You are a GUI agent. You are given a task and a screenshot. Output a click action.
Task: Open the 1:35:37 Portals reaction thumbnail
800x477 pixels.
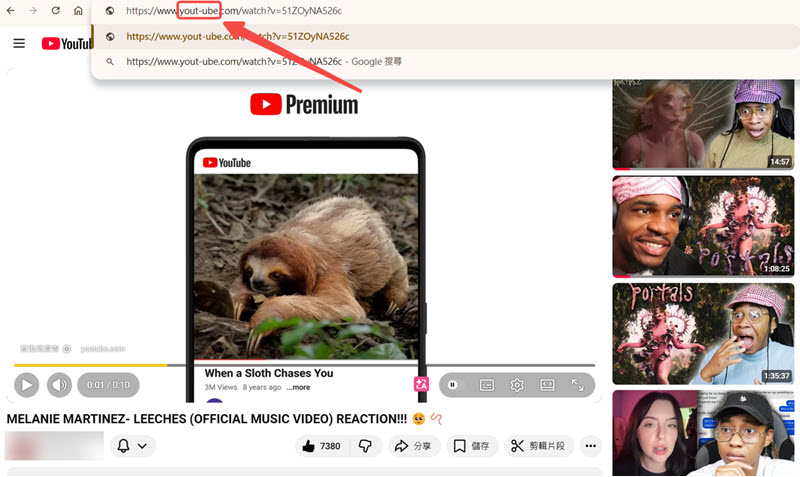click(703, 334)
